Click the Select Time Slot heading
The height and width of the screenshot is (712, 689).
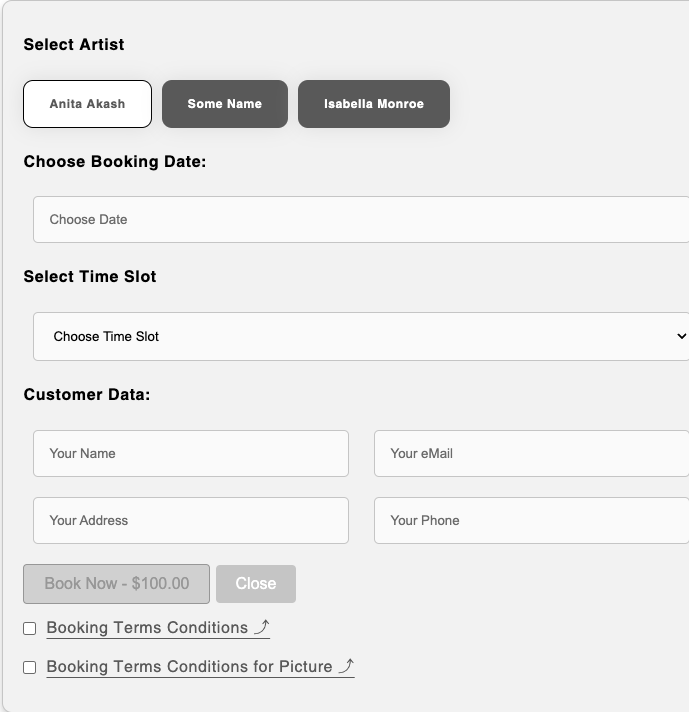coord(90,277)
